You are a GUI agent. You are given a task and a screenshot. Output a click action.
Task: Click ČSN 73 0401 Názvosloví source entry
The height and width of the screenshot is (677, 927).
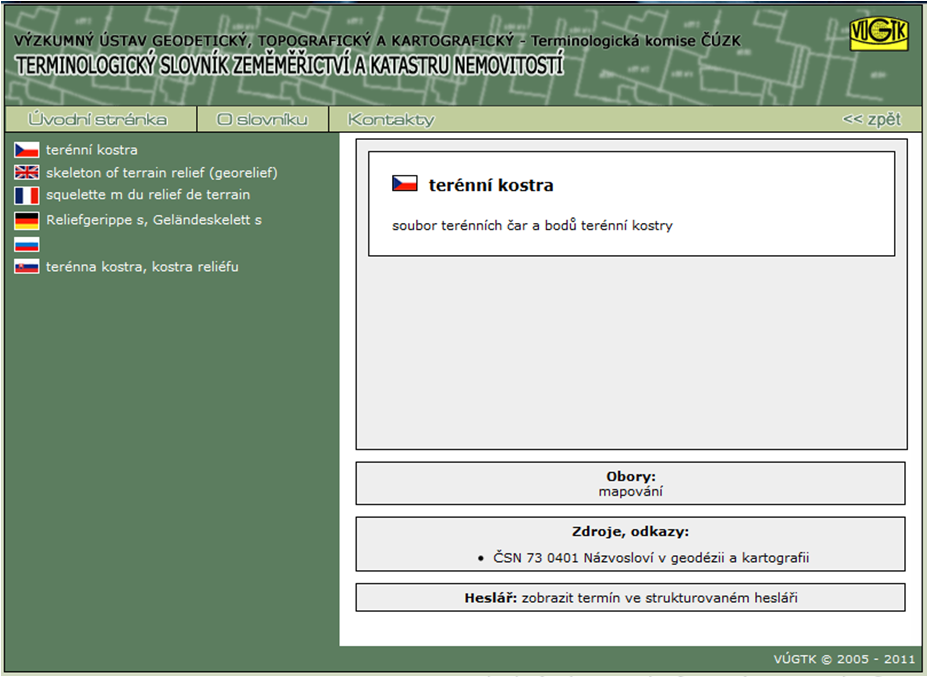651,558
